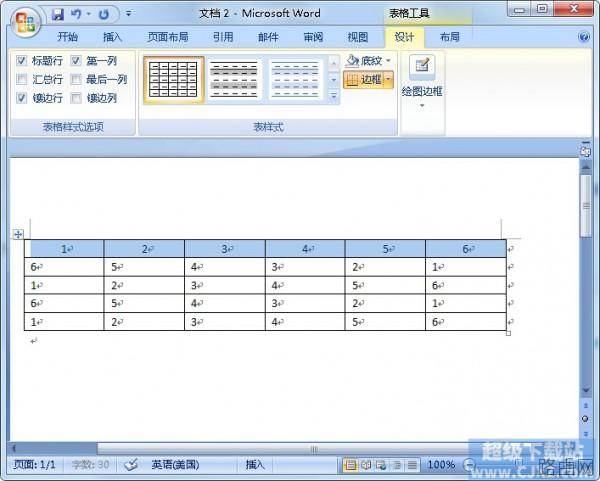The image size is (600, 481).
Task: Expand the full table styles gallery
Action: (x=334, y=96)
